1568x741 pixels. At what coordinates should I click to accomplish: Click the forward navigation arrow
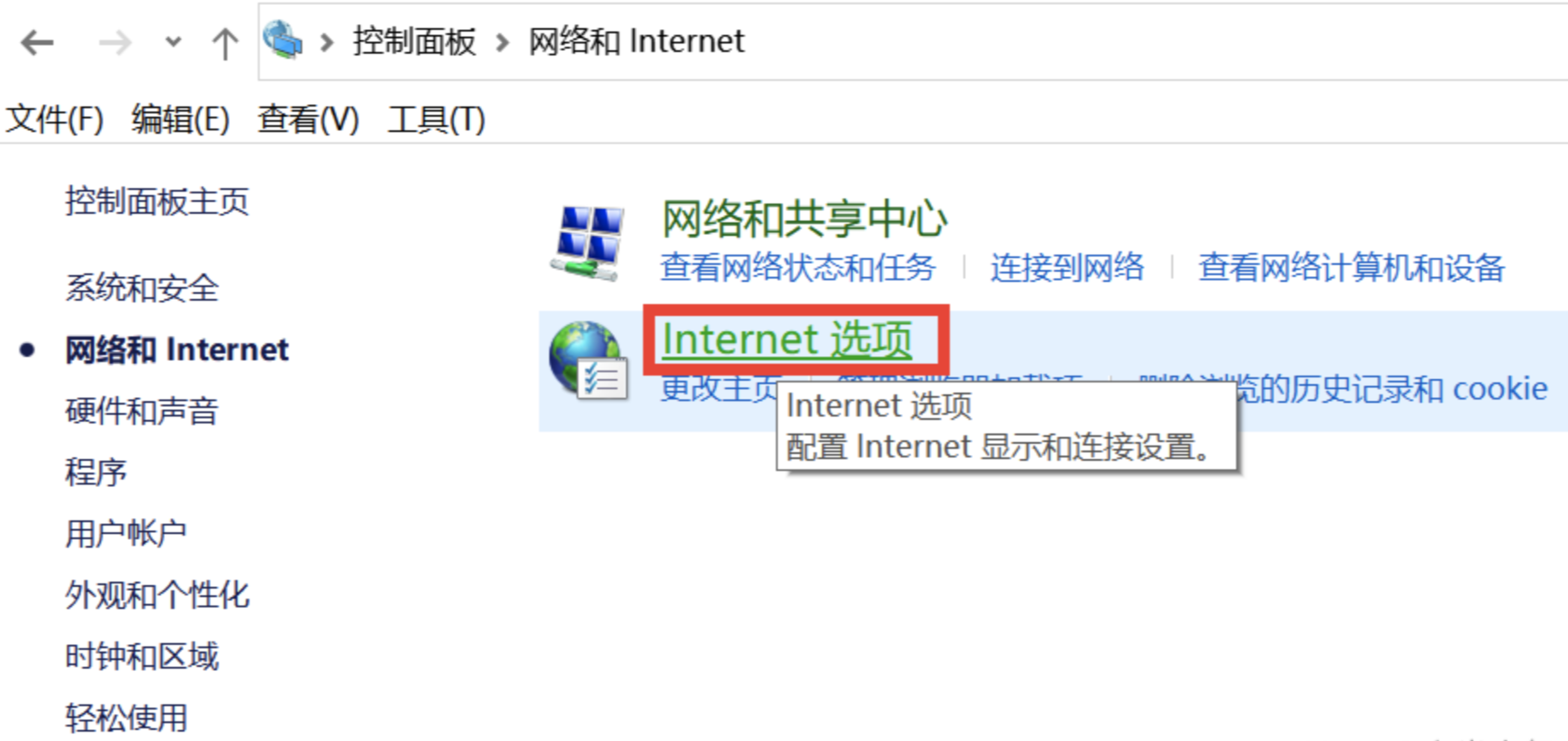(115, 42)
